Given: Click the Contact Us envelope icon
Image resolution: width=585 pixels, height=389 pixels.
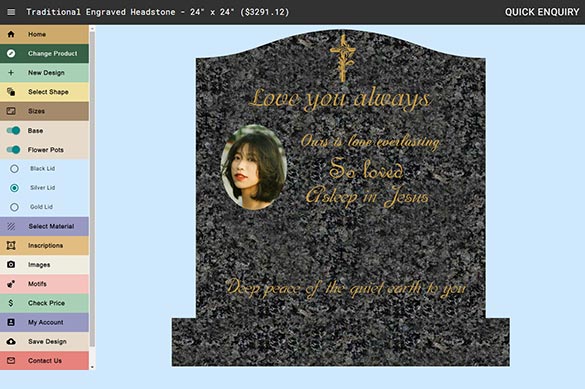Looking at the screenshot, I should [x=11, y=361].
